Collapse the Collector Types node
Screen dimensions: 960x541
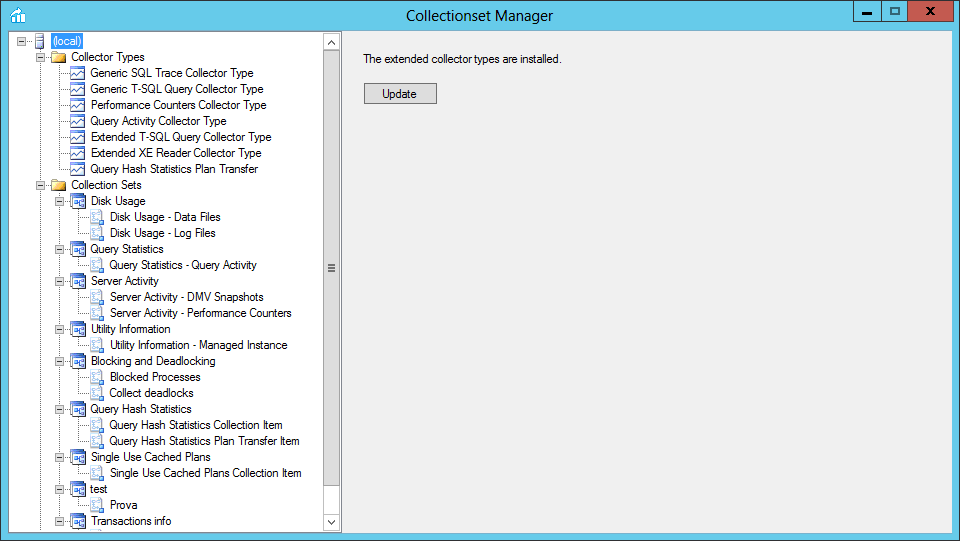point(40,58)
